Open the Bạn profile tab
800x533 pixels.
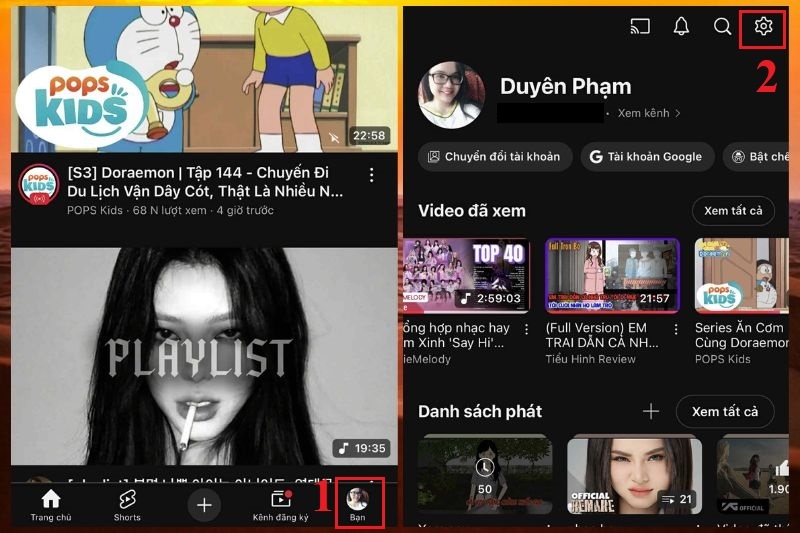358,504
